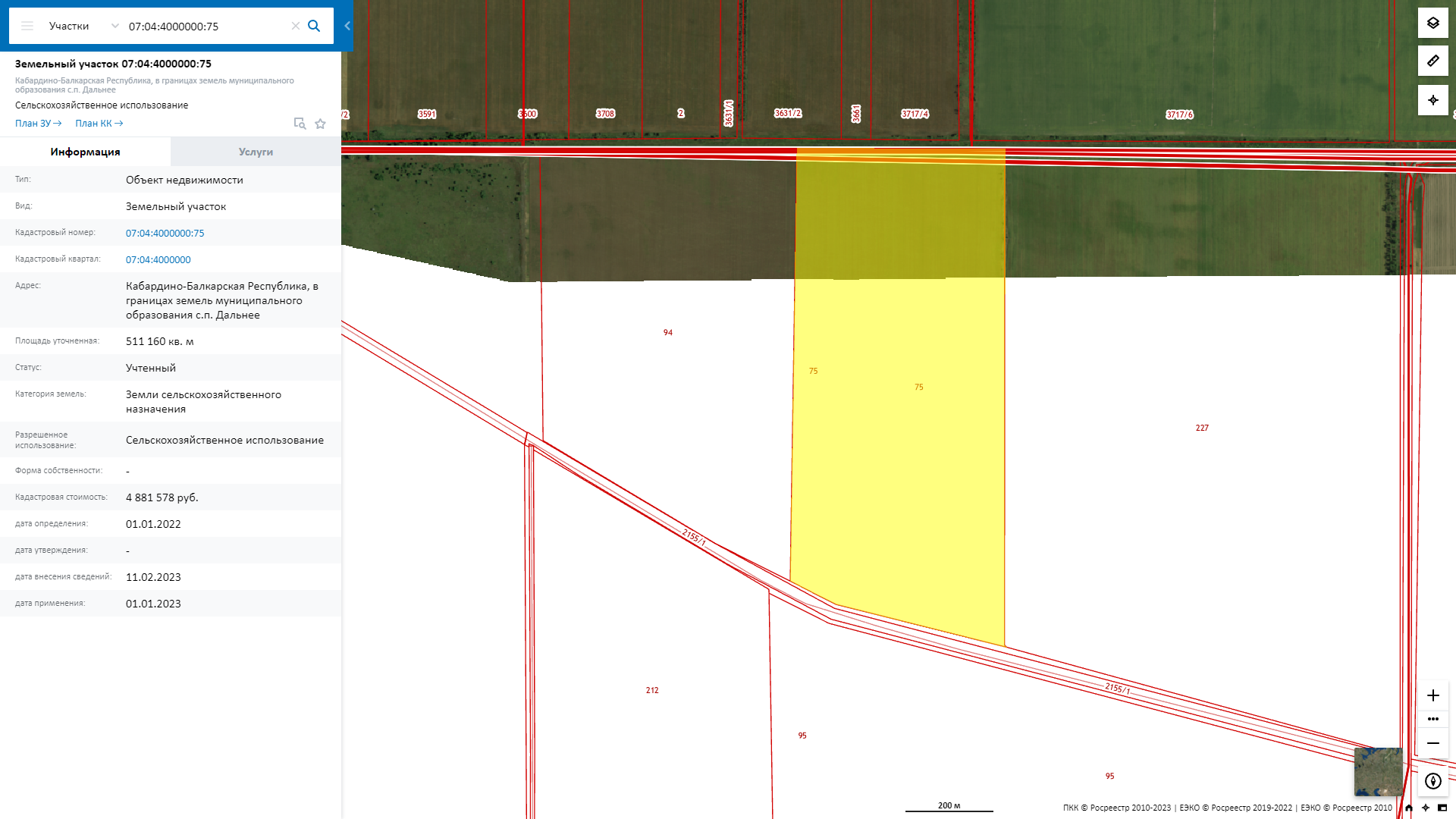
Task: Clear the search query with X
Action: coord(296,26)
